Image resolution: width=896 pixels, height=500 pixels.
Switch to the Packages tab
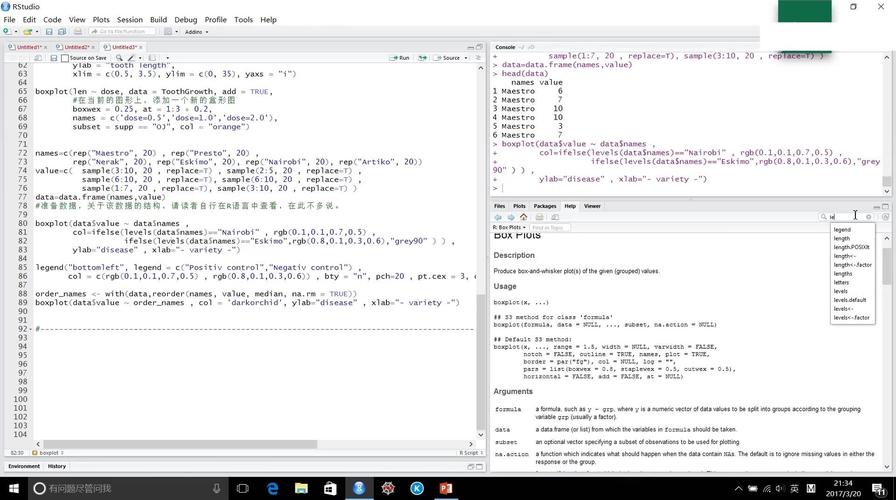(x=545, y=206)
